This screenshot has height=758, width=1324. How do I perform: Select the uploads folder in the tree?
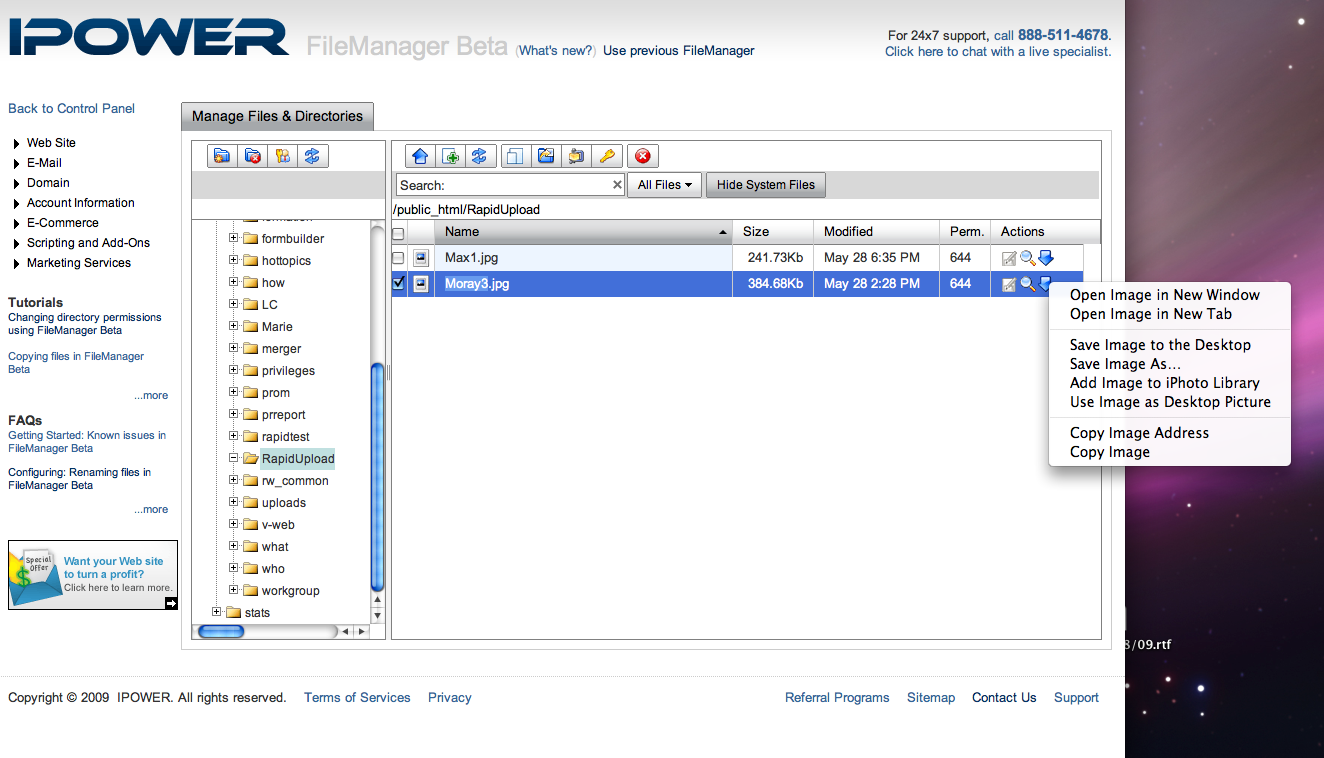pyautogui.click(x=284, y=503)
